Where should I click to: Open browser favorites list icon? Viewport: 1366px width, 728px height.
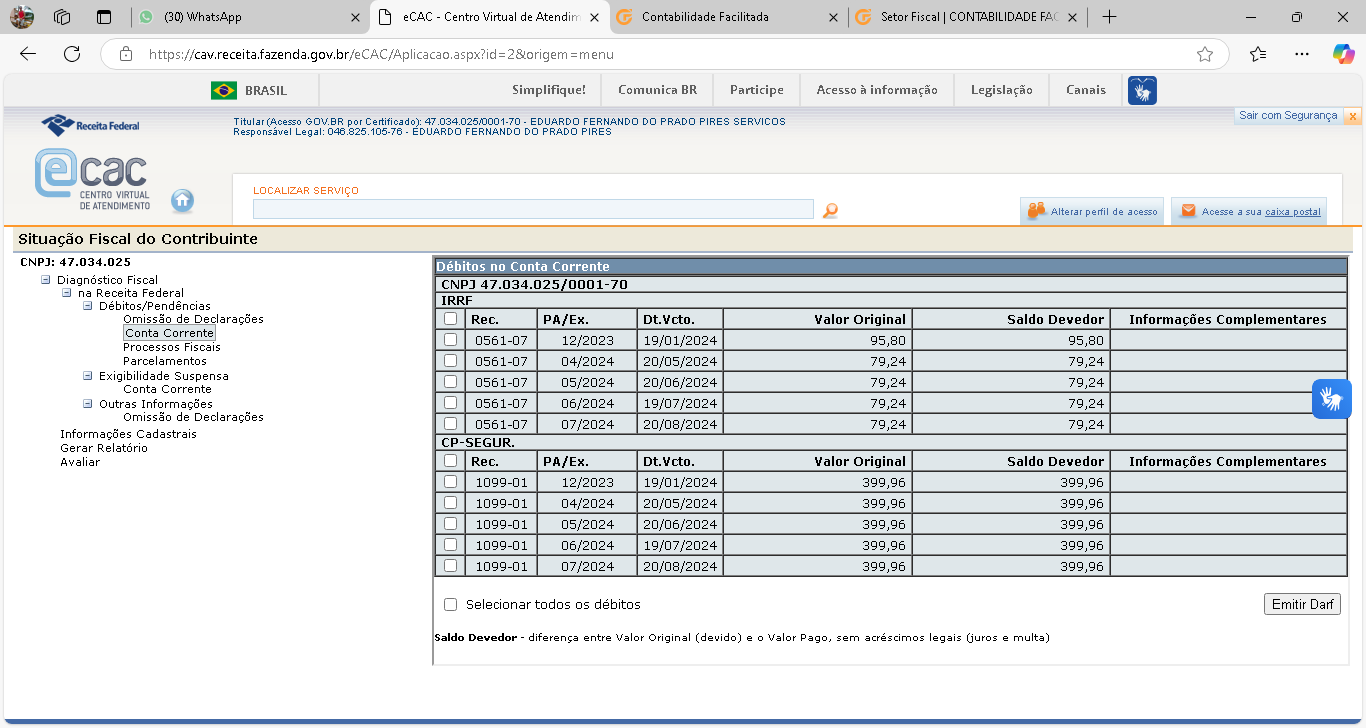coord(1258,54)
